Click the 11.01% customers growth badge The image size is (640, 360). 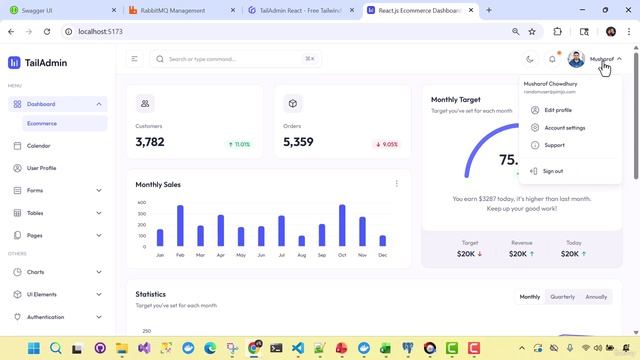click(240, 144)
